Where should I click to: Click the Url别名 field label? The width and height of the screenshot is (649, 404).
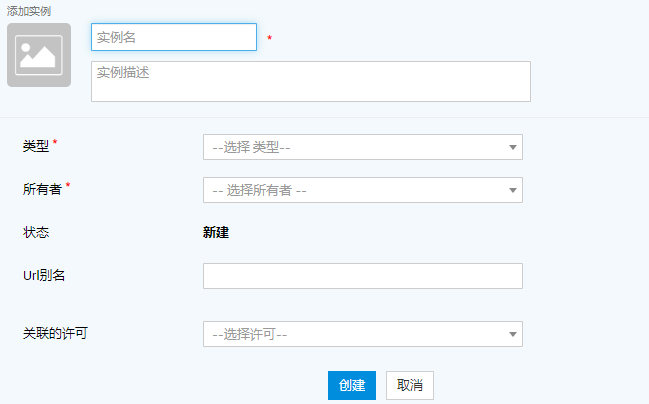(x=44, y=275)
